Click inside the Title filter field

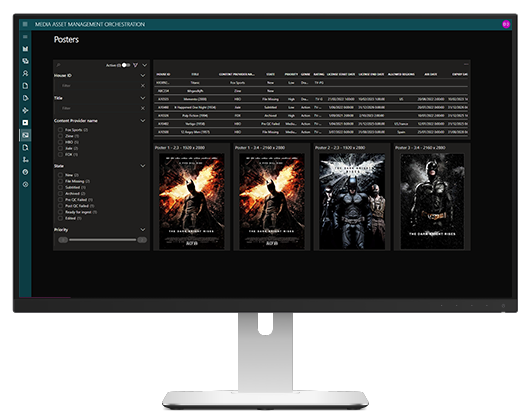(x=98, y=108)
